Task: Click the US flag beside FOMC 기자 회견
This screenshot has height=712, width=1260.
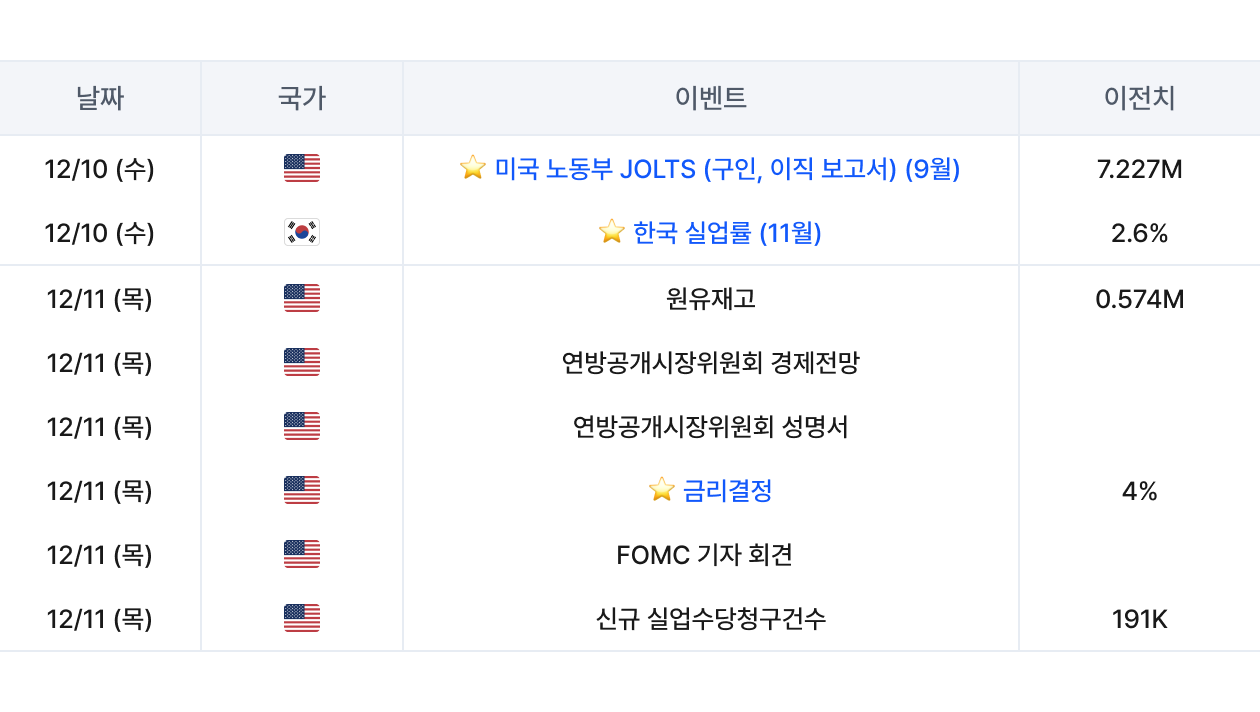Action: (x=301, y=554)
